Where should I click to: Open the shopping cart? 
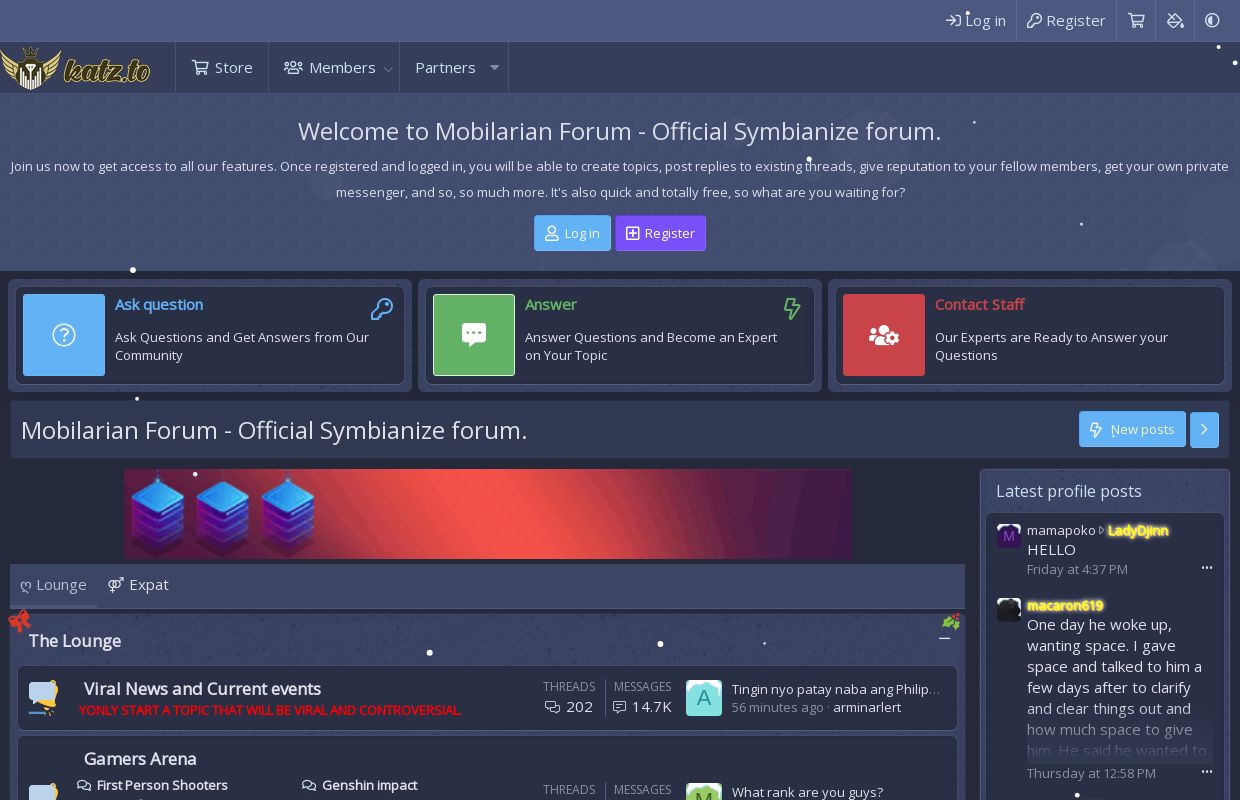[1136, 20]
